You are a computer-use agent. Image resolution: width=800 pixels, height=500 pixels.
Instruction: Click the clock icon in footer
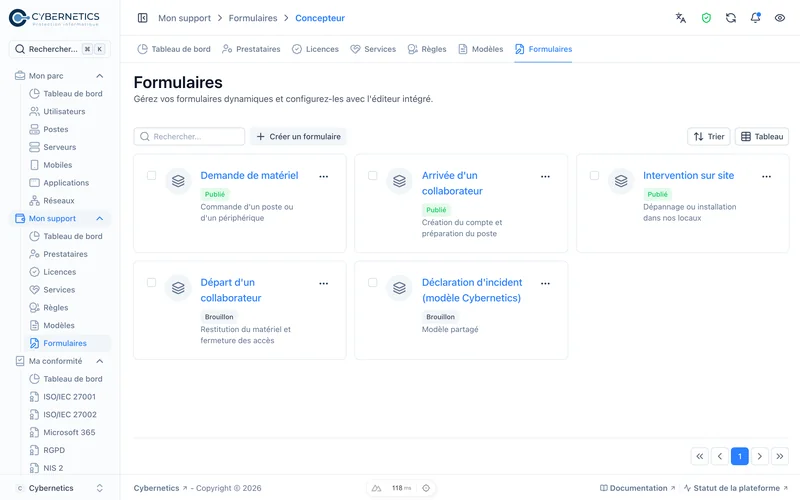point(426,488)
